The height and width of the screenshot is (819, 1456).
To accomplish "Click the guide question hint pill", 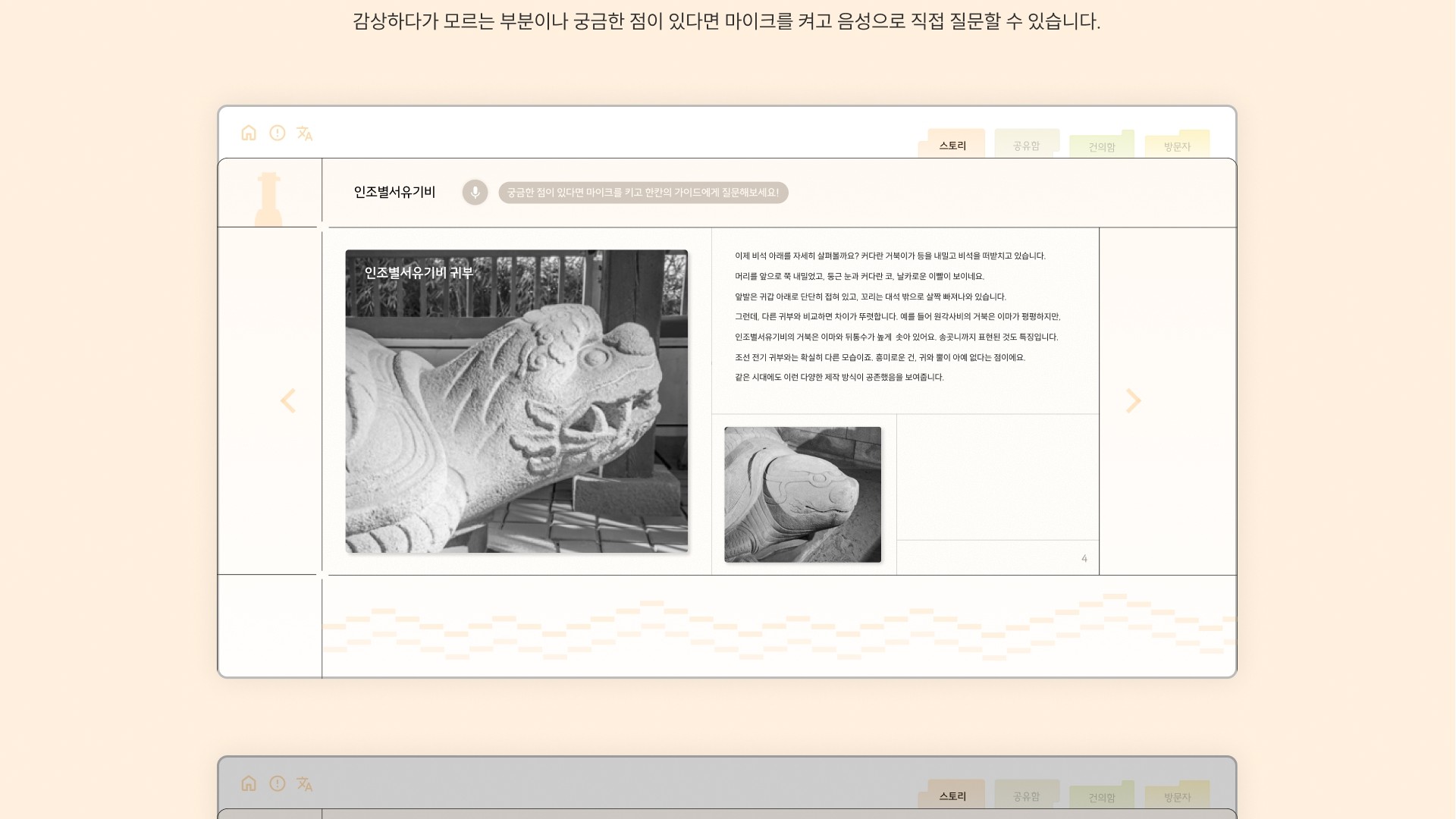I will click(x=643, y=193).
